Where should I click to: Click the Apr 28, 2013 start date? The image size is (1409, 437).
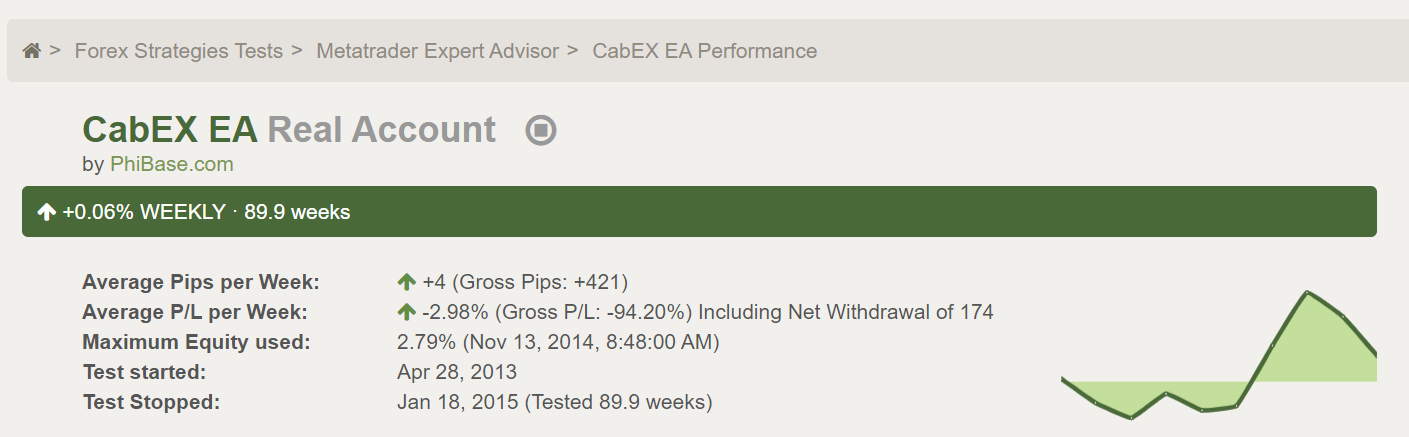click(457, 372)
